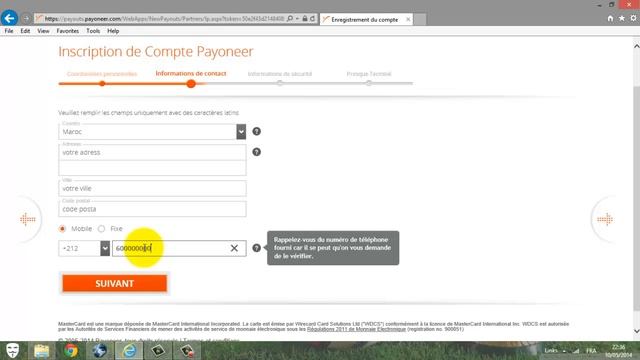
Task: Open the Edit menu
Action: 25,31
